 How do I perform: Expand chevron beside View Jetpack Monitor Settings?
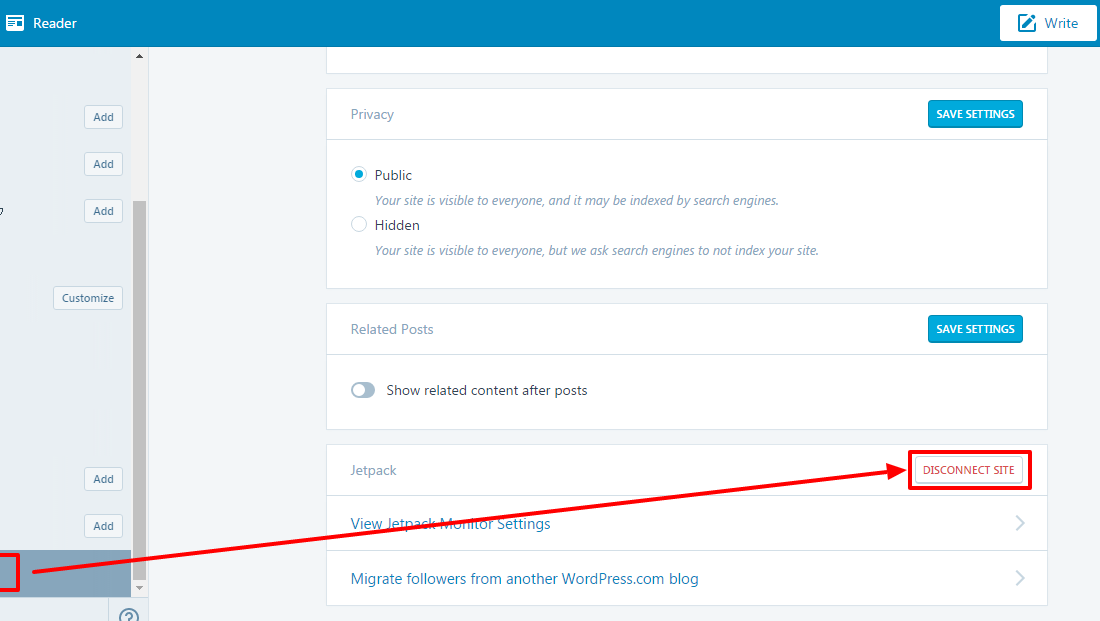1020,523
